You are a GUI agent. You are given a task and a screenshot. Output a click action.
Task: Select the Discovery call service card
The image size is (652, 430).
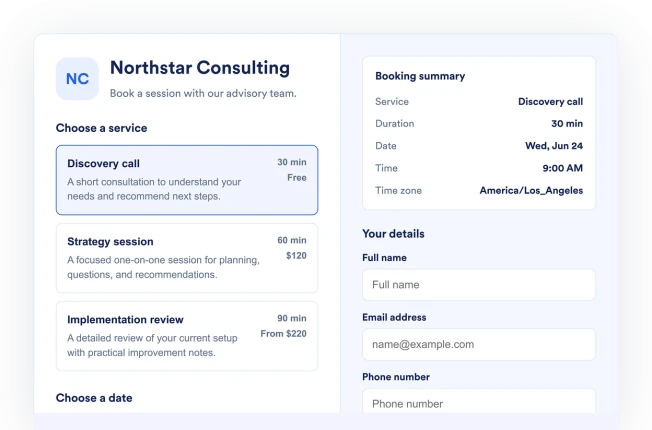click(187, 180)
